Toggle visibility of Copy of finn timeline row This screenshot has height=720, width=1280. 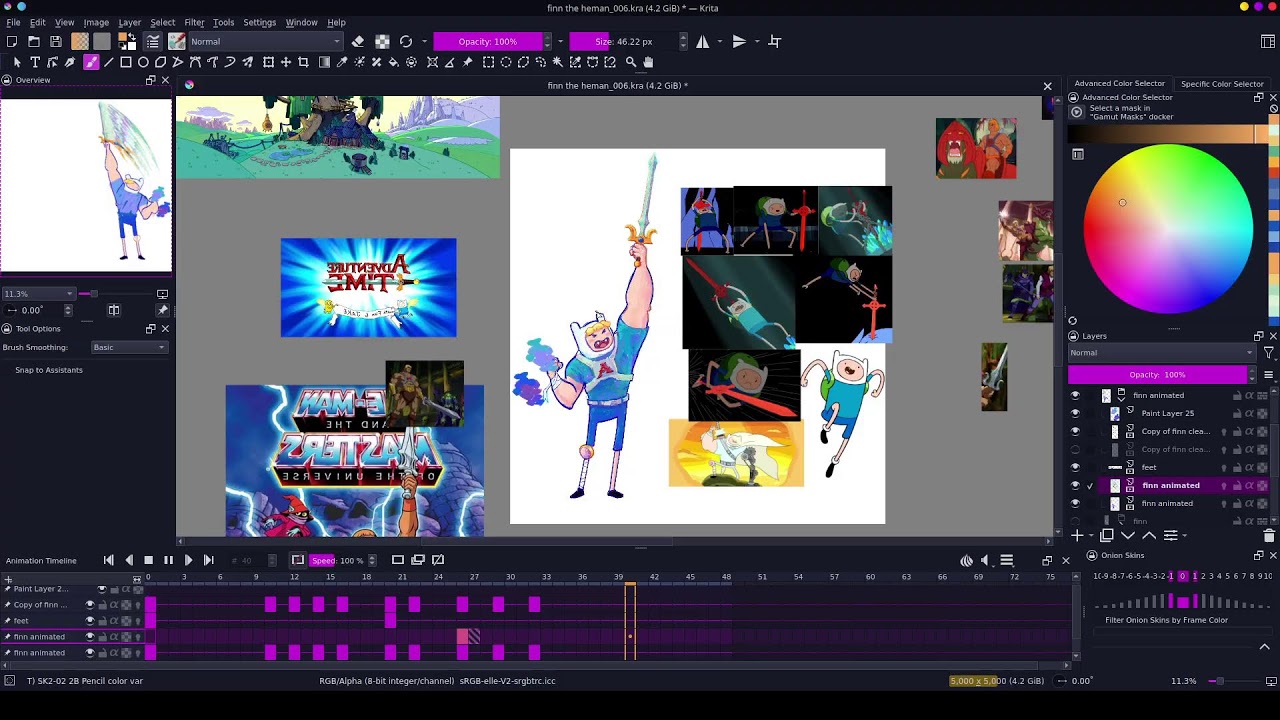89,605
